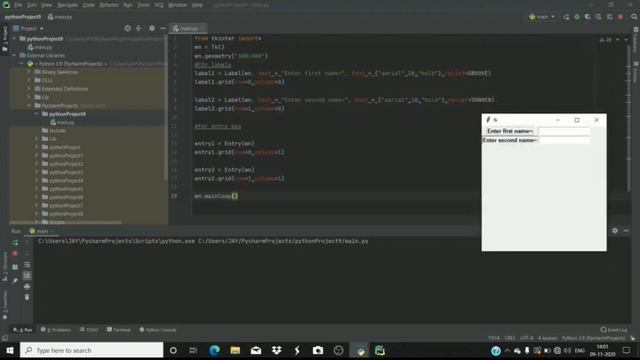Open Project panel settings gear
The image size is (640, 360).
point(152,29)
